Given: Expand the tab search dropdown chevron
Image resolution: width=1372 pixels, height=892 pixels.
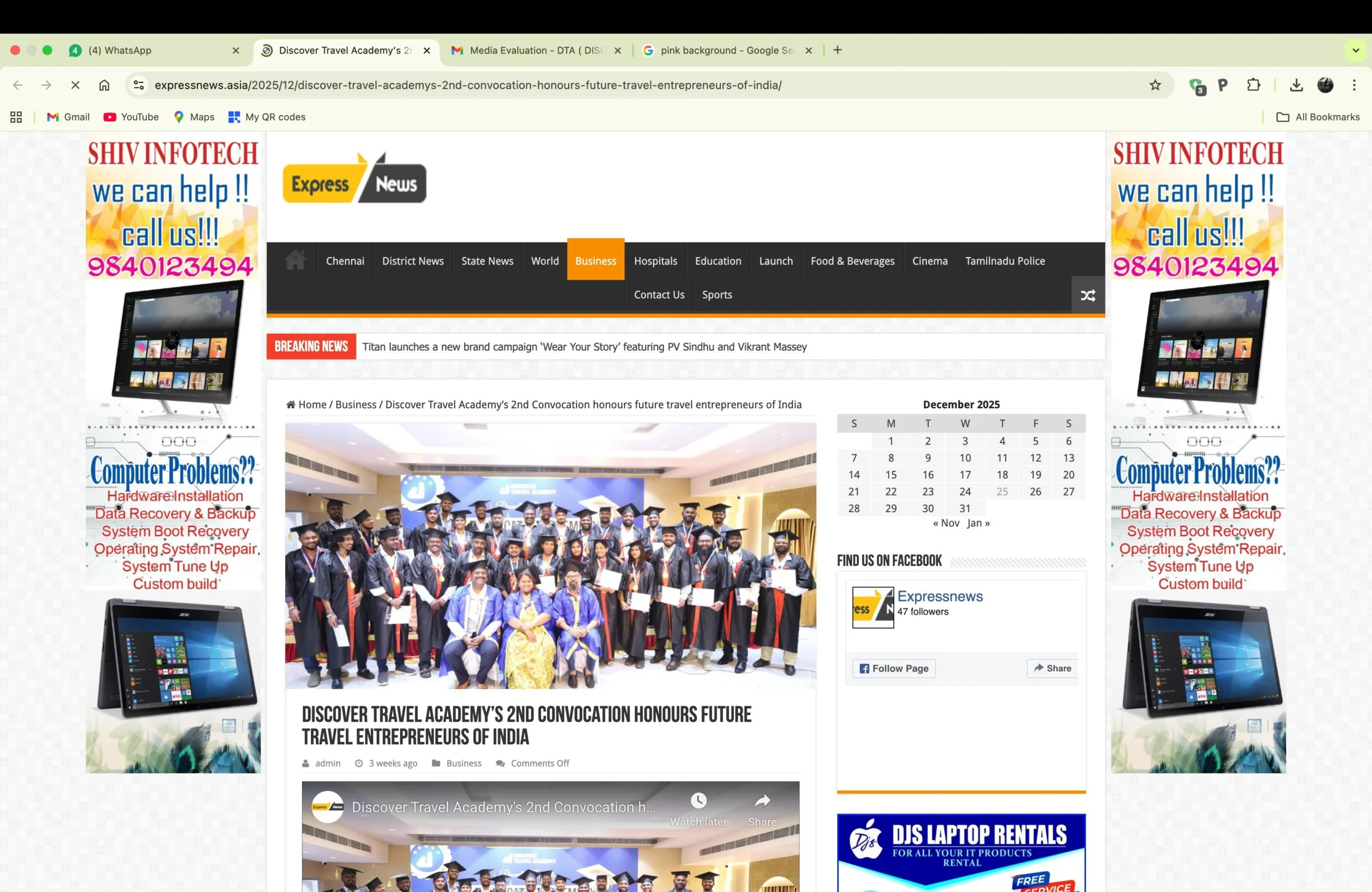Looking at the screenshot, I should 1356,50.
